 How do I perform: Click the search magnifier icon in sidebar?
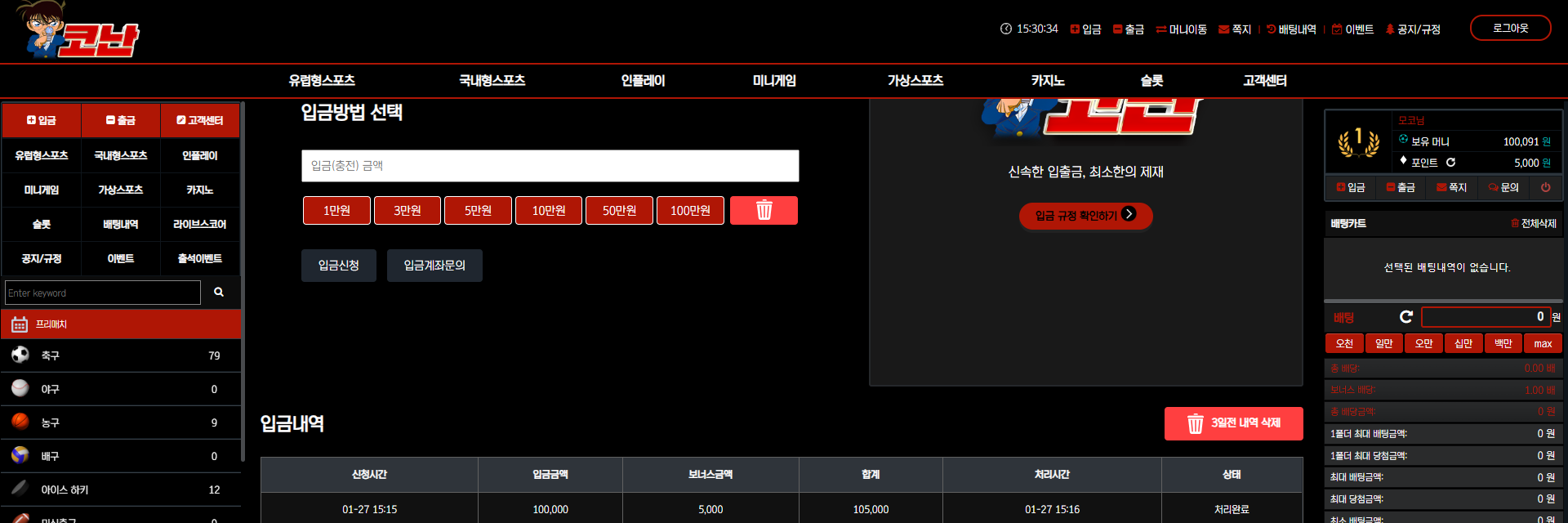click(219, 292)
